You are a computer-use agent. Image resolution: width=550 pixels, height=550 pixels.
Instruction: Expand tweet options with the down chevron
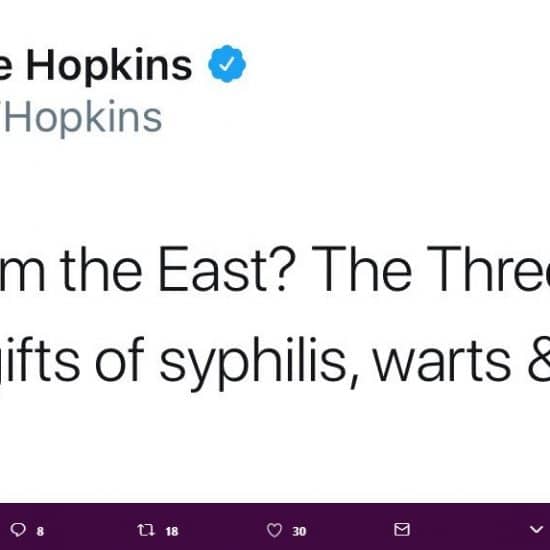pos(536,529)
